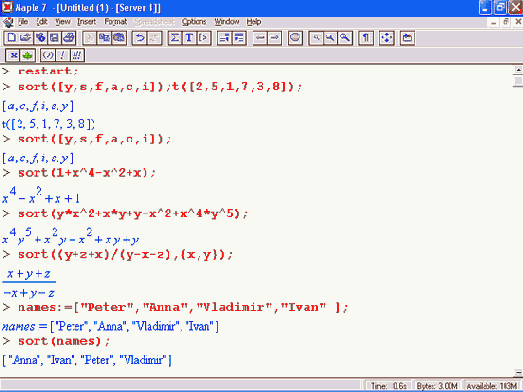Click the Available memory status field
This screenshot has height=392, width=523.
[x=492, y=386]
